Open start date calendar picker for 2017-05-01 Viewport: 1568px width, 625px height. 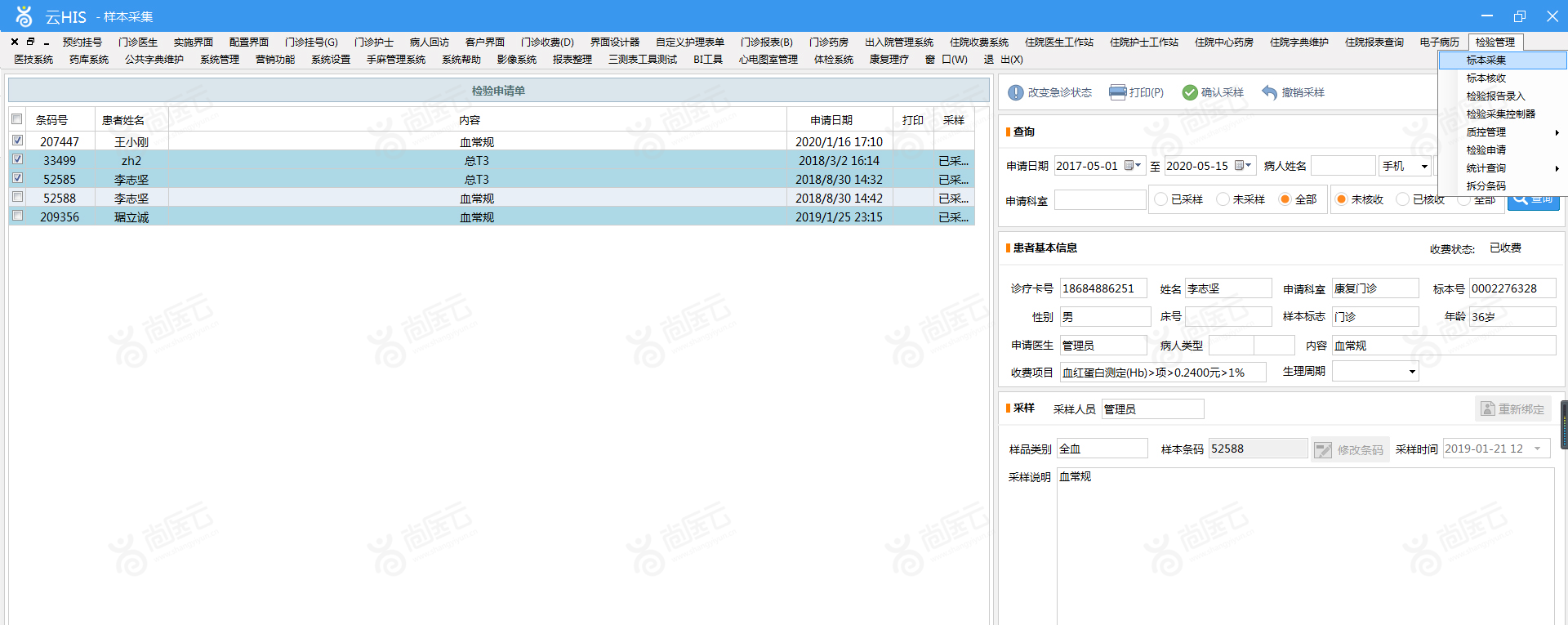pos(1134,165)
